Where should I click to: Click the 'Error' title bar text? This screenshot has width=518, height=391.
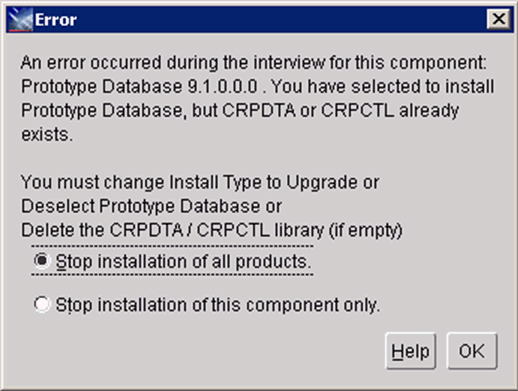(56, 20)
